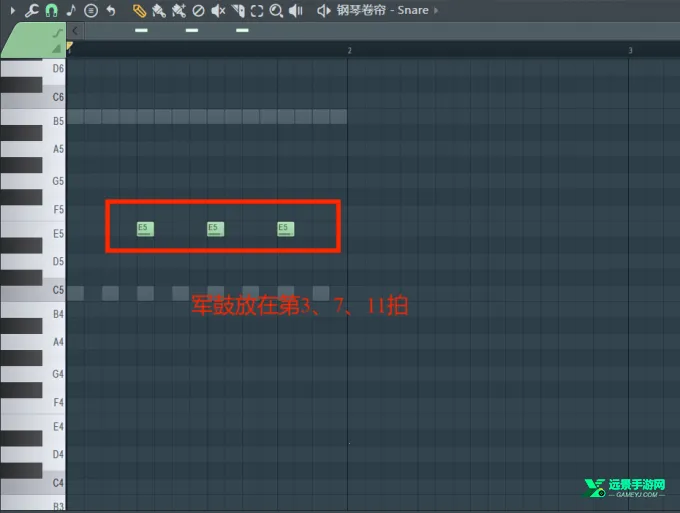The width and height of the screenshot is (680, 513).
Task: Click the E5 piano key
Action: tap(33, 234)
